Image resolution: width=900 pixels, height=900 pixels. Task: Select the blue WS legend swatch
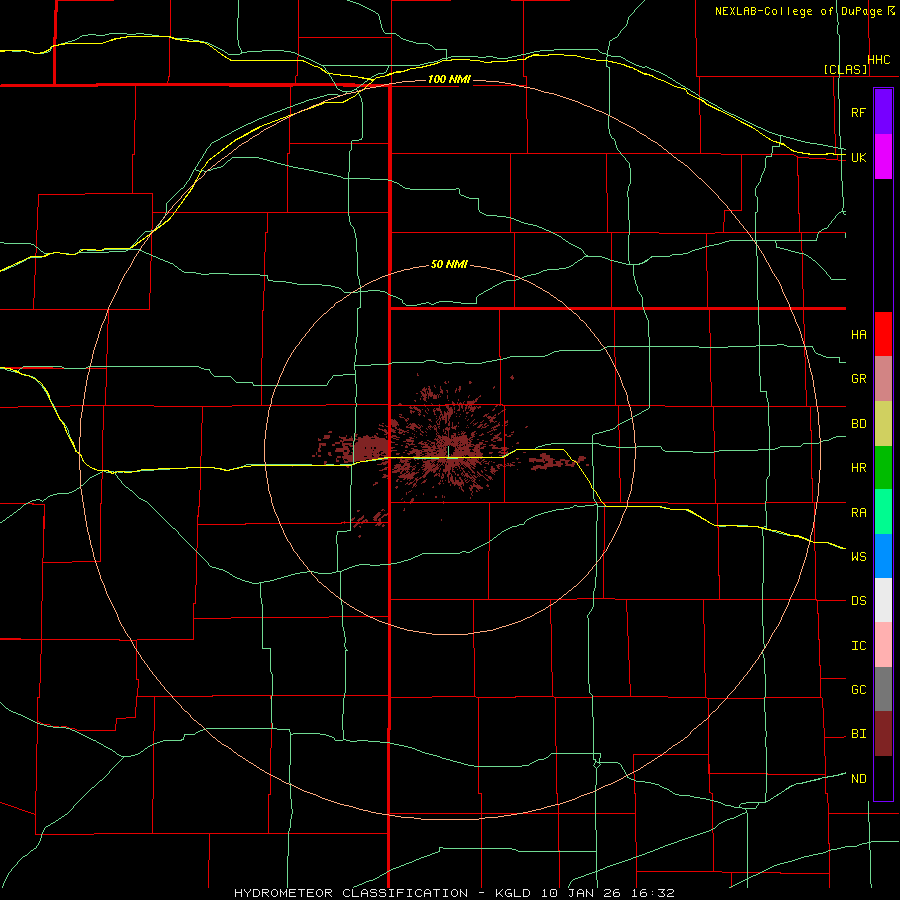tap(883, 556)
